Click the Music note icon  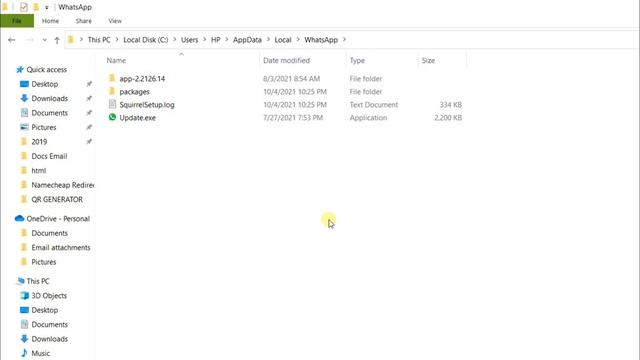point(24,353)
